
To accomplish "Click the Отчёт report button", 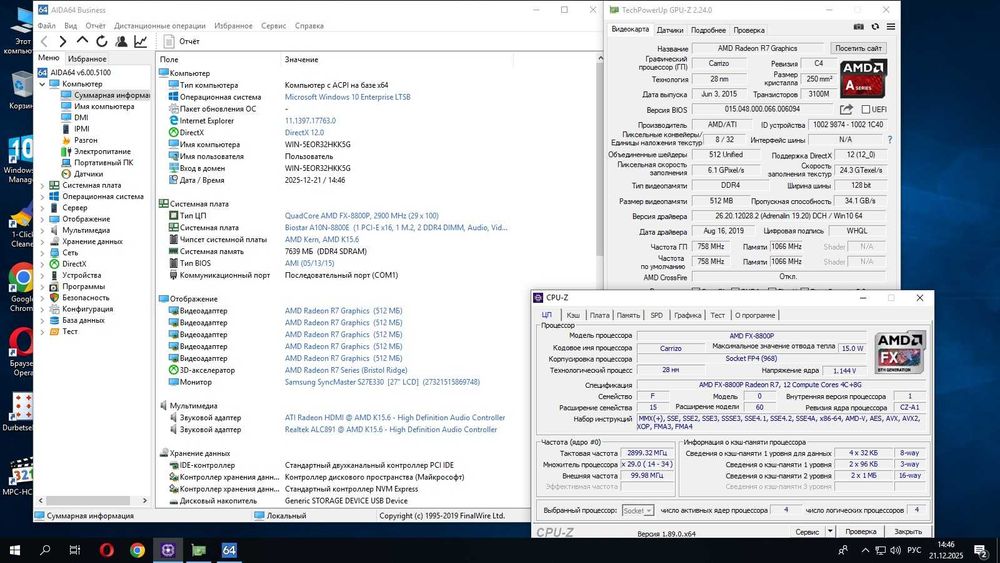I will click(182, 41).
